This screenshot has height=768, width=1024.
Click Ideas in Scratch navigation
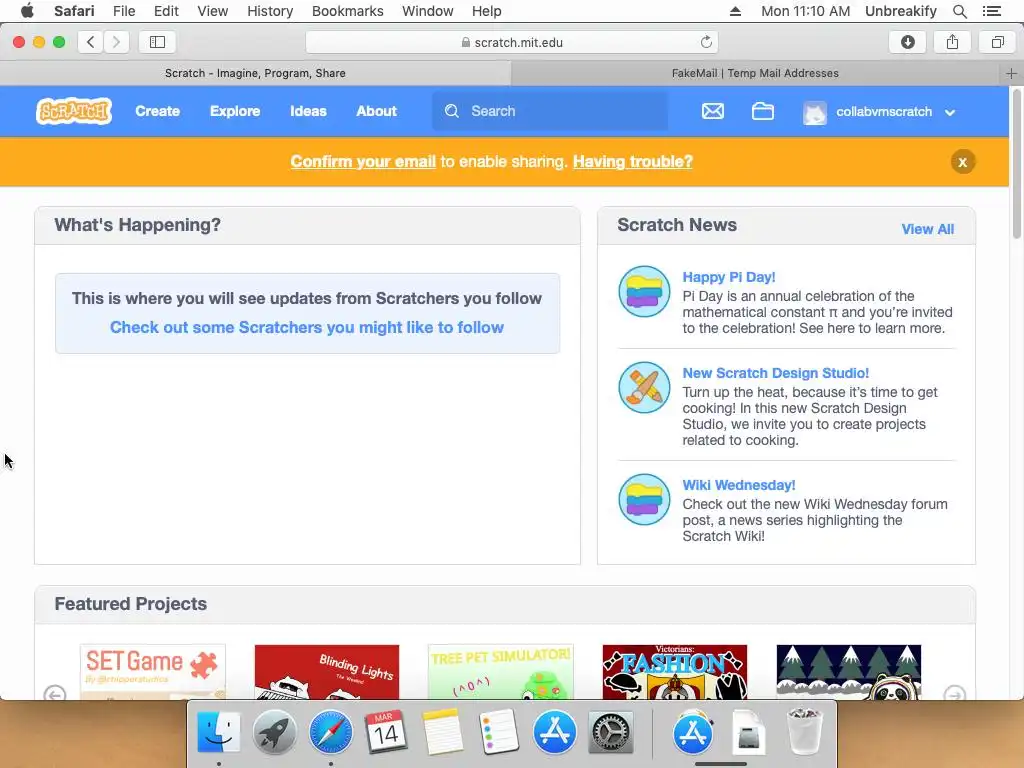pyautogui.click(x=308, y=111)
